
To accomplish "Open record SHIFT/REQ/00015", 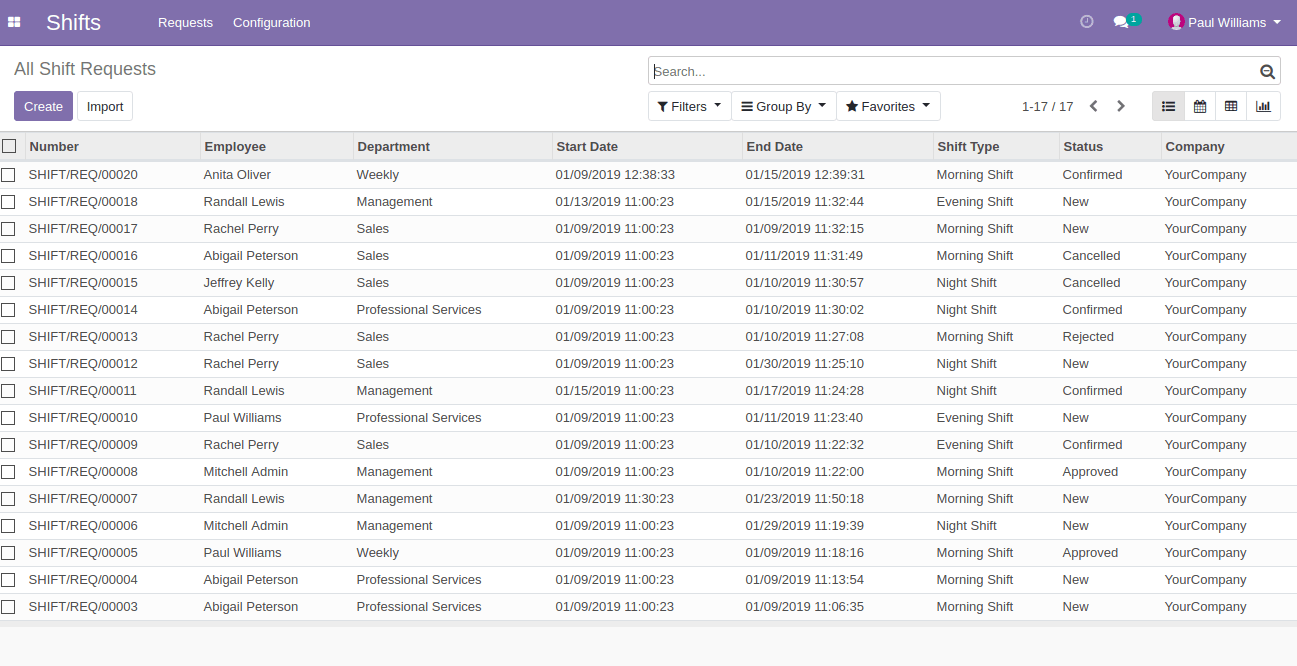I will [83, 283].
